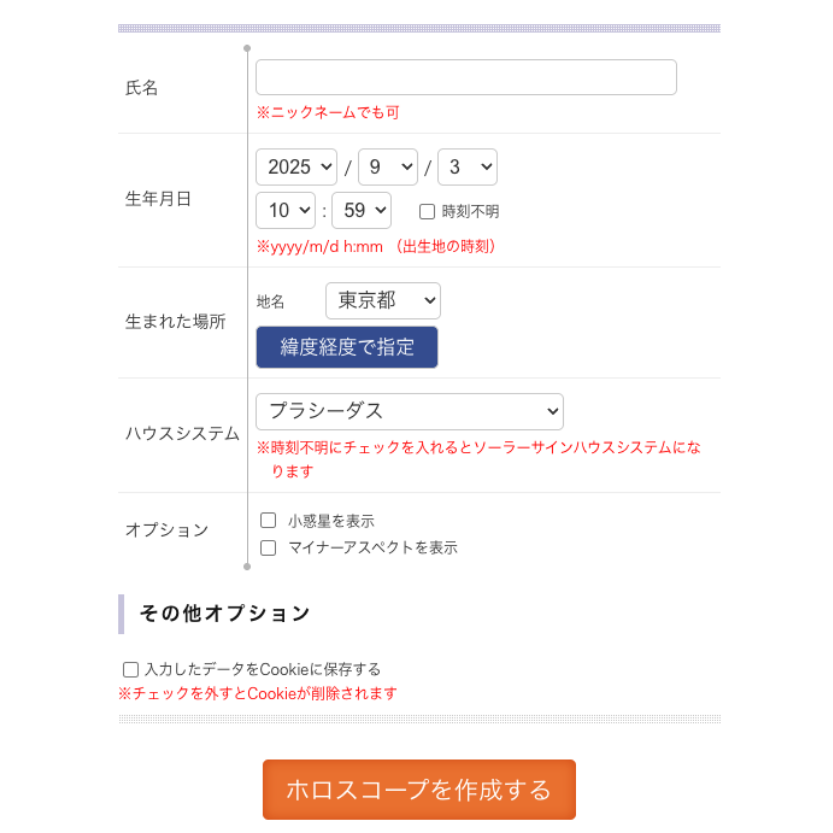This screenshot has width=833, height=833.
Task: Enable the 小惑星を表示 checkbox
Action: (268, 520)
